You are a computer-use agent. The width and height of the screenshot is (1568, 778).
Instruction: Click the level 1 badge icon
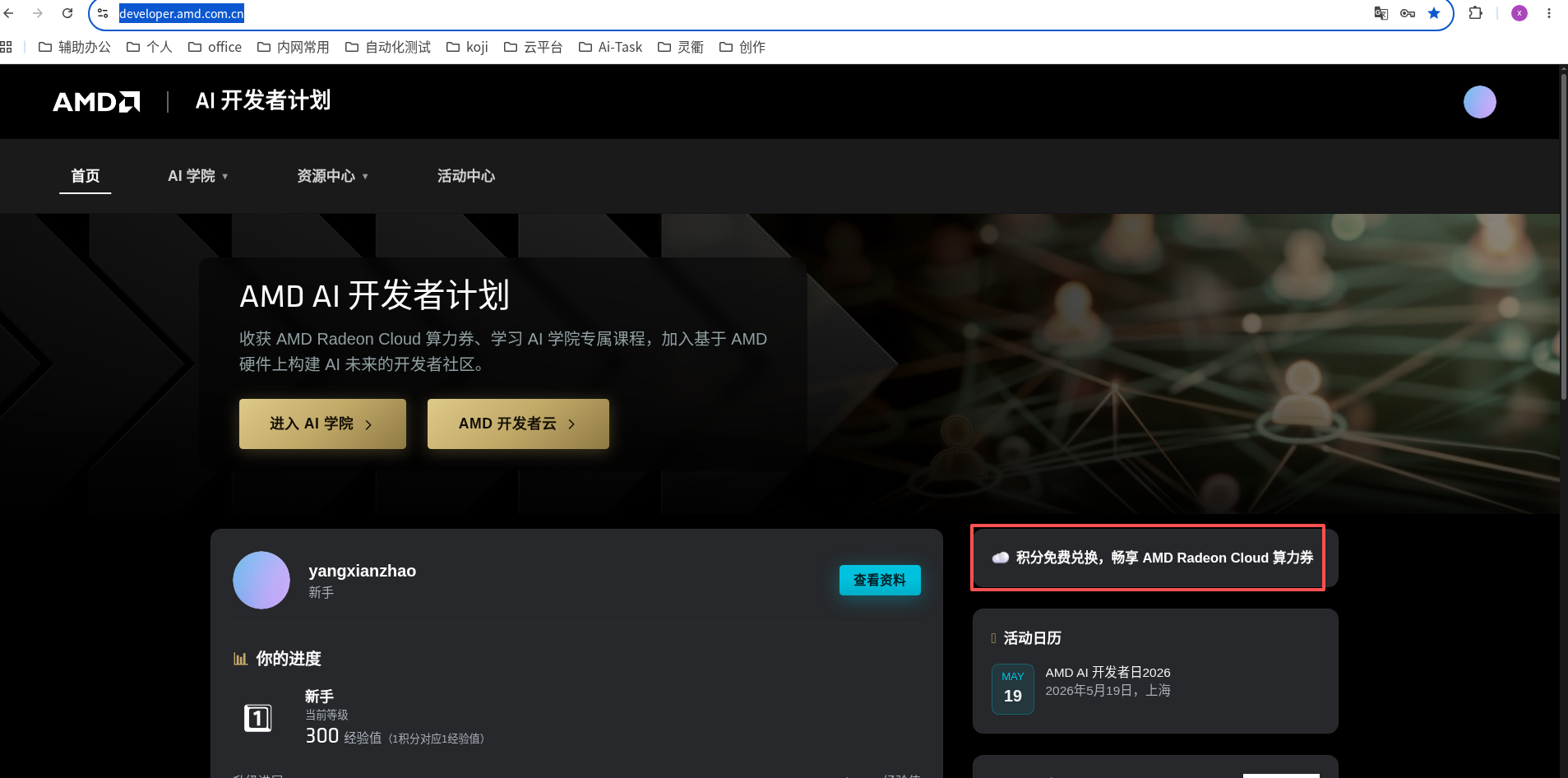[258, 718]
